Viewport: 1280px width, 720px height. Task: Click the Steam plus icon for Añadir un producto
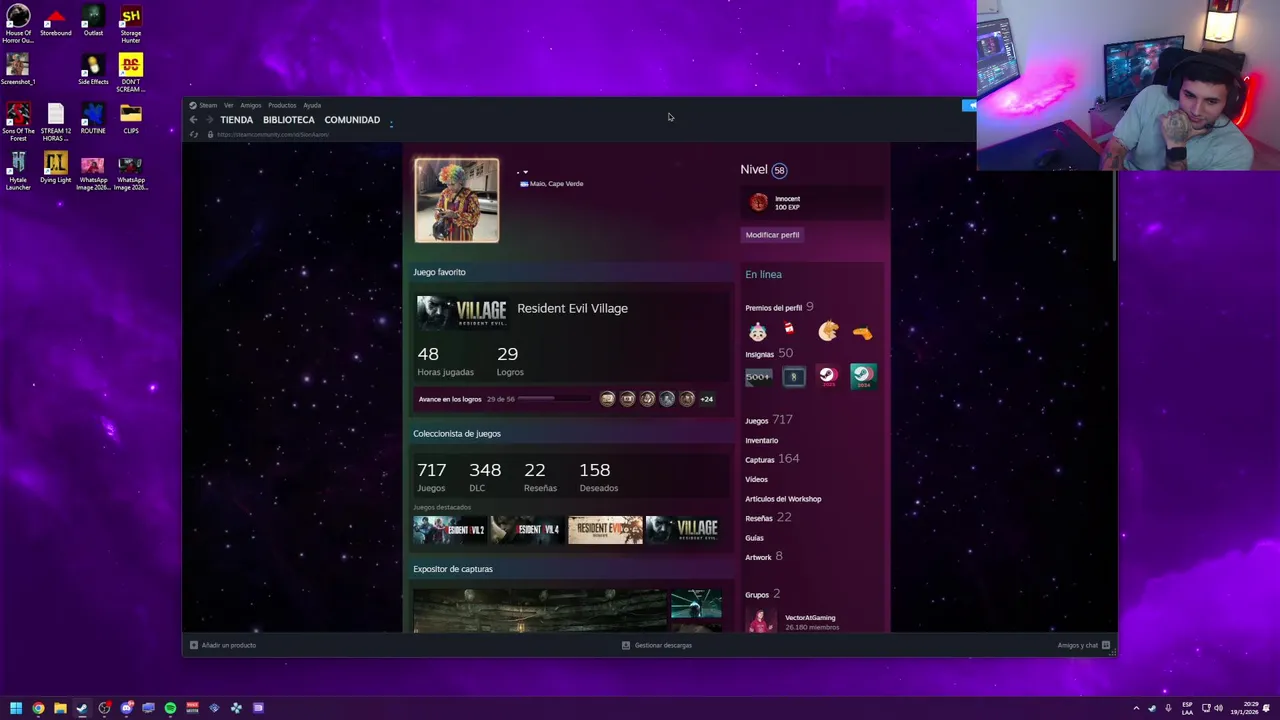(194, 645)
